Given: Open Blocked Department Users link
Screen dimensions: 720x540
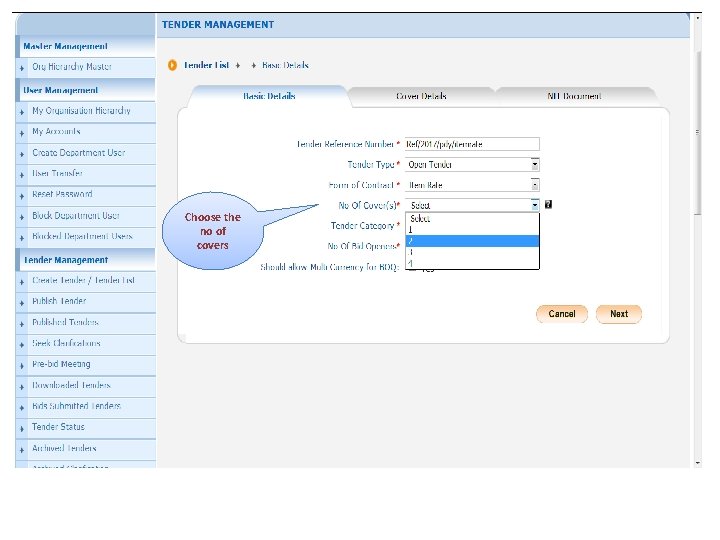Looking at the screenshot, I should point(82,236).
